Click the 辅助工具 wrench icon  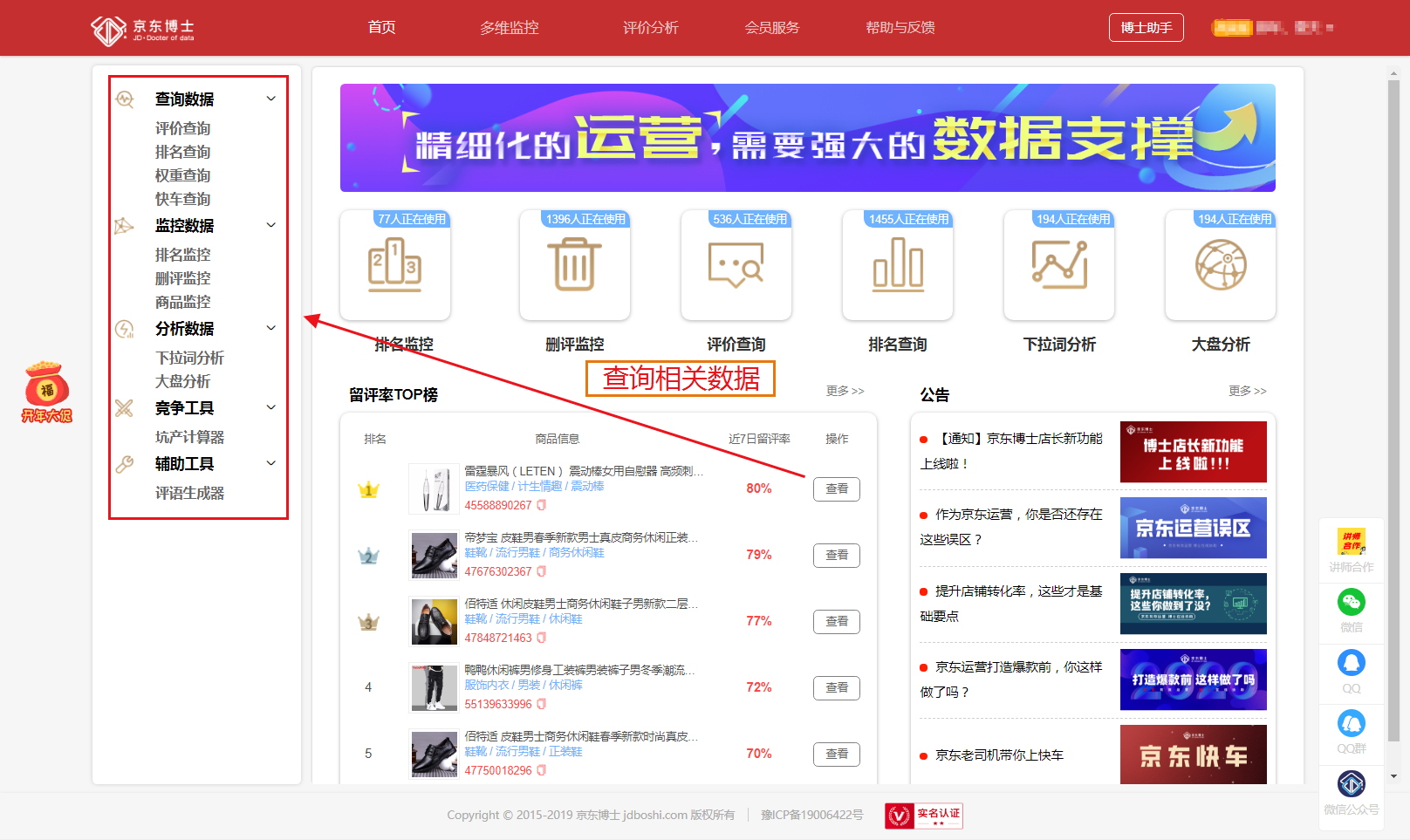pyautogui.click(x=125, y=464)
